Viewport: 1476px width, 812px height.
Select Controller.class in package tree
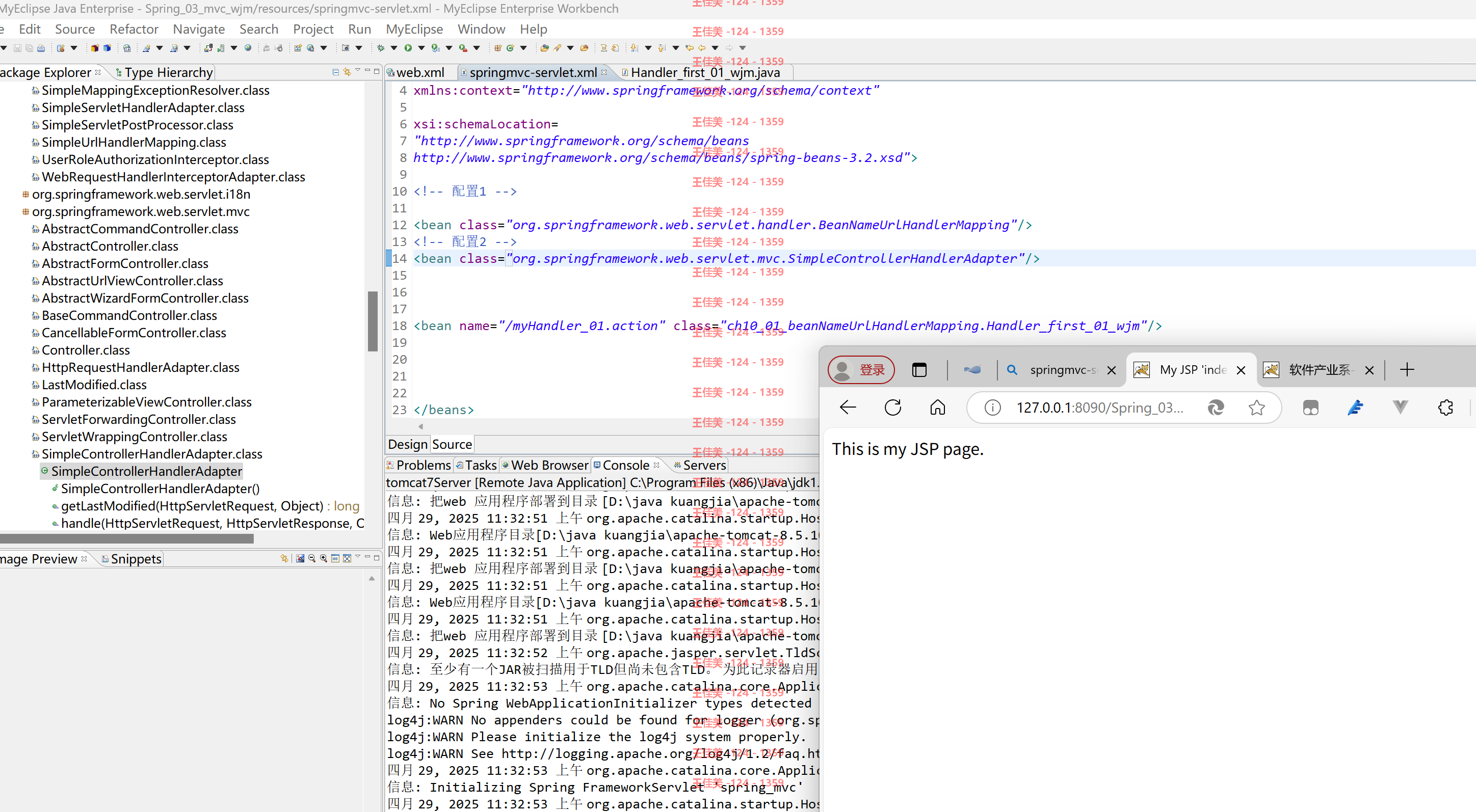[80, 350]
